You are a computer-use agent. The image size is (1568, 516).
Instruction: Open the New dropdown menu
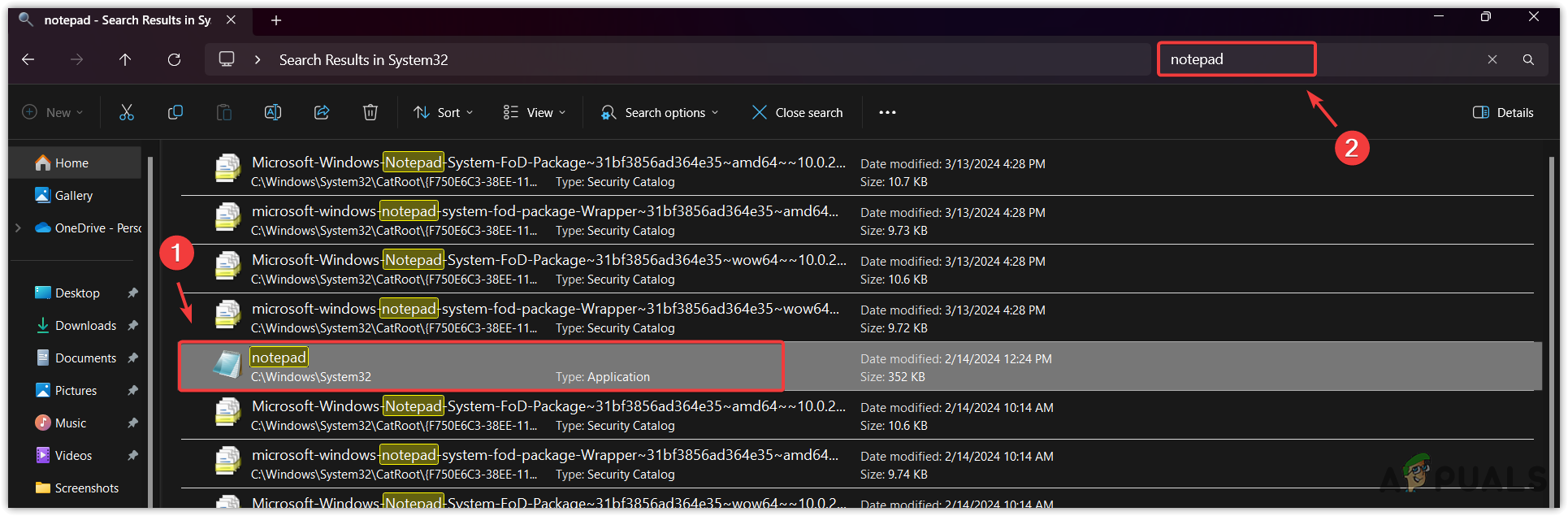pos(53,112)
